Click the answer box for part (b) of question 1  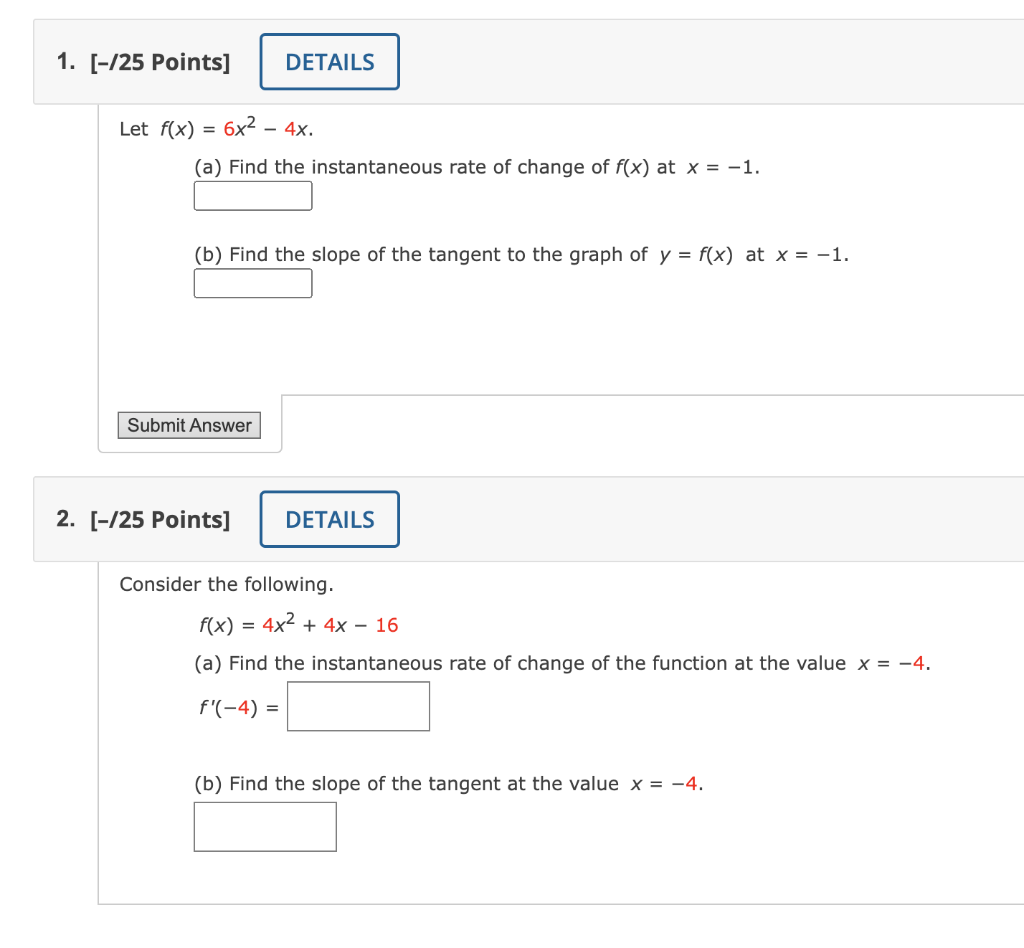click(x=252, y=283)
